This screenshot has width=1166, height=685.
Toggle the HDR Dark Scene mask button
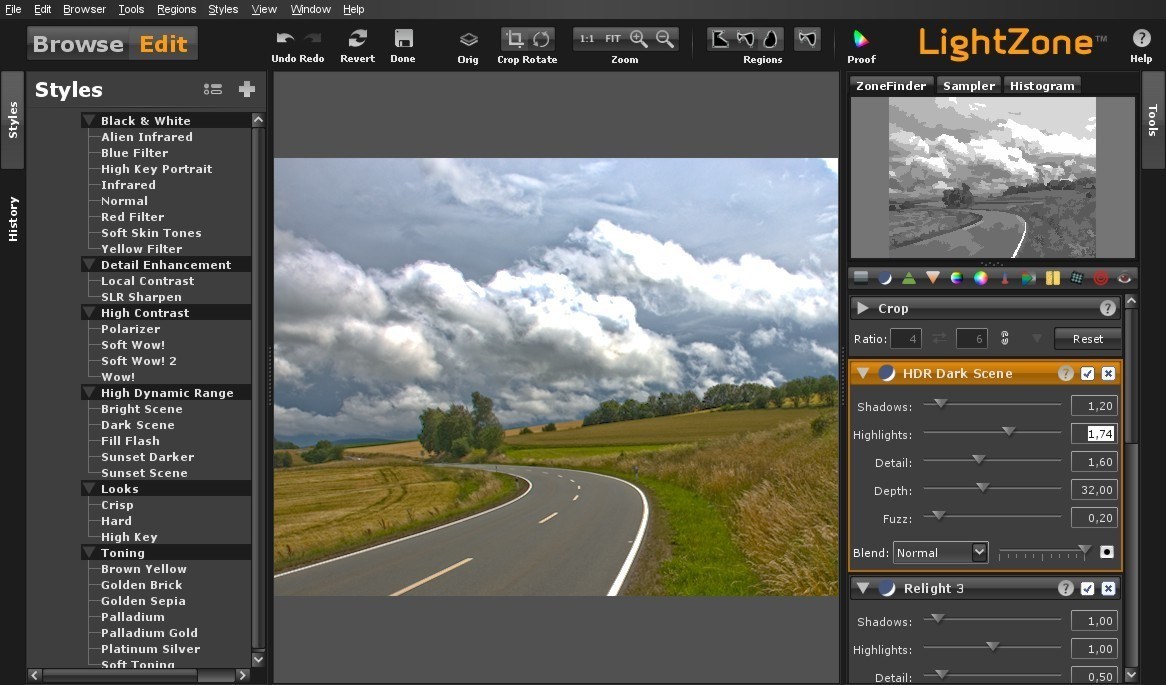[1107, 552]
